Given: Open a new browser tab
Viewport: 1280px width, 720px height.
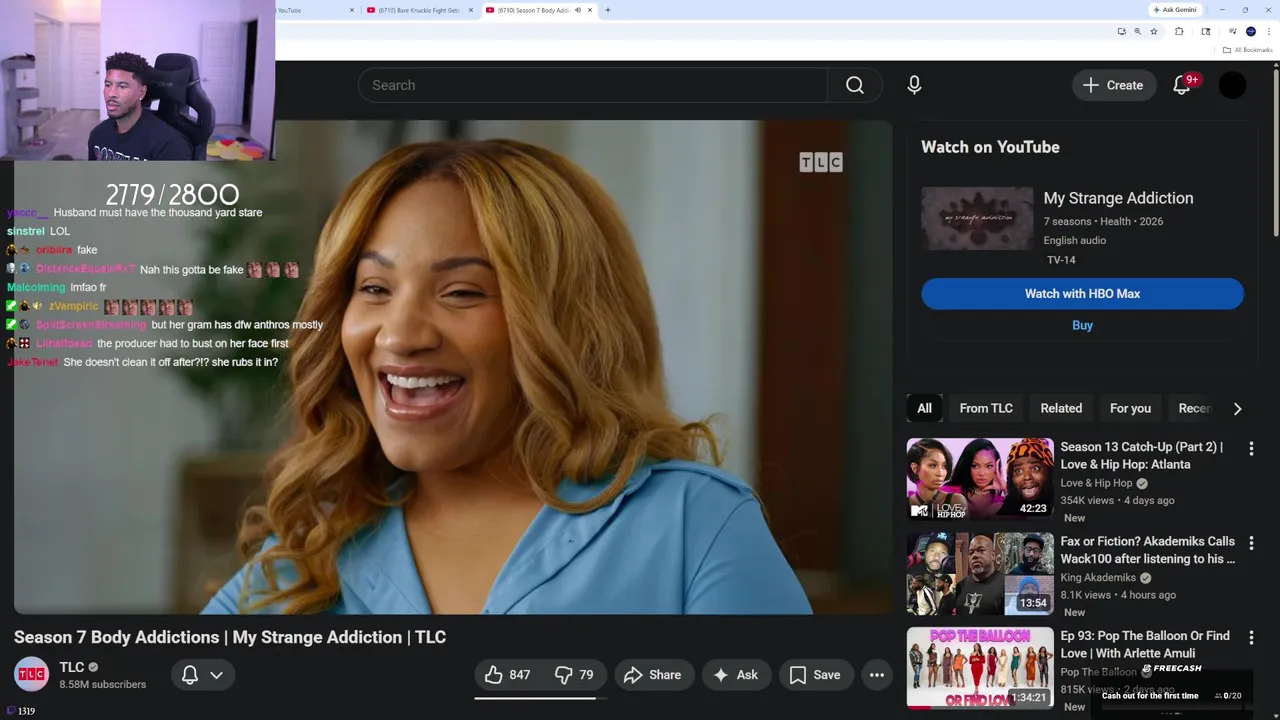Looking at the screenshot, I should coord(608,10).
